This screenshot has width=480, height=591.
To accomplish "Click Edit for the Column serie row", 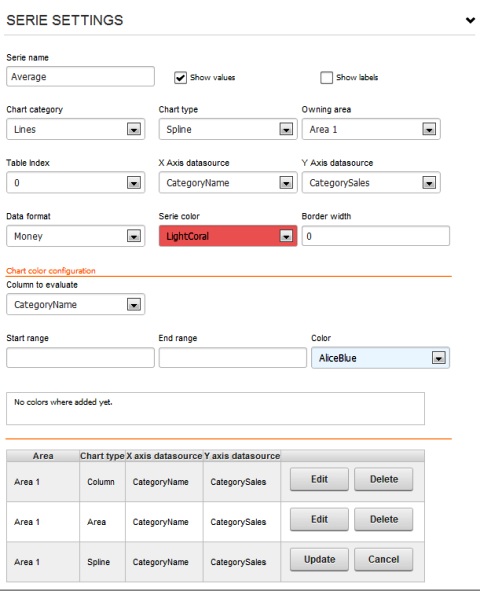I will point(319,479).
